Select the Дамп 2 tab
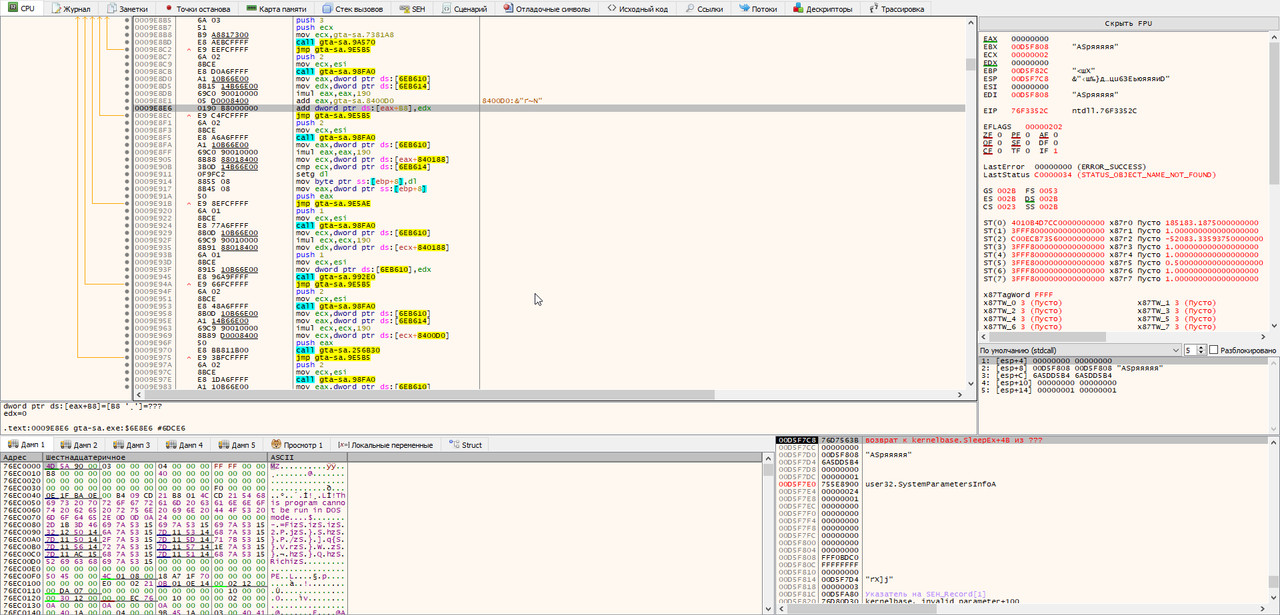This screenshot has height=615, width=1280. coord(78,444)
